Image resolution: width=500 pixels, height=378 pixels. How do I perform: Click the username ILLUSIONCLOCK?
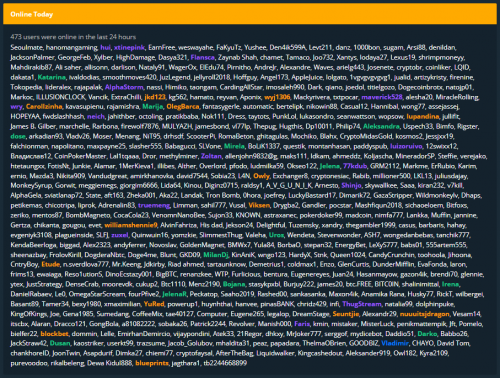(60, 97)
